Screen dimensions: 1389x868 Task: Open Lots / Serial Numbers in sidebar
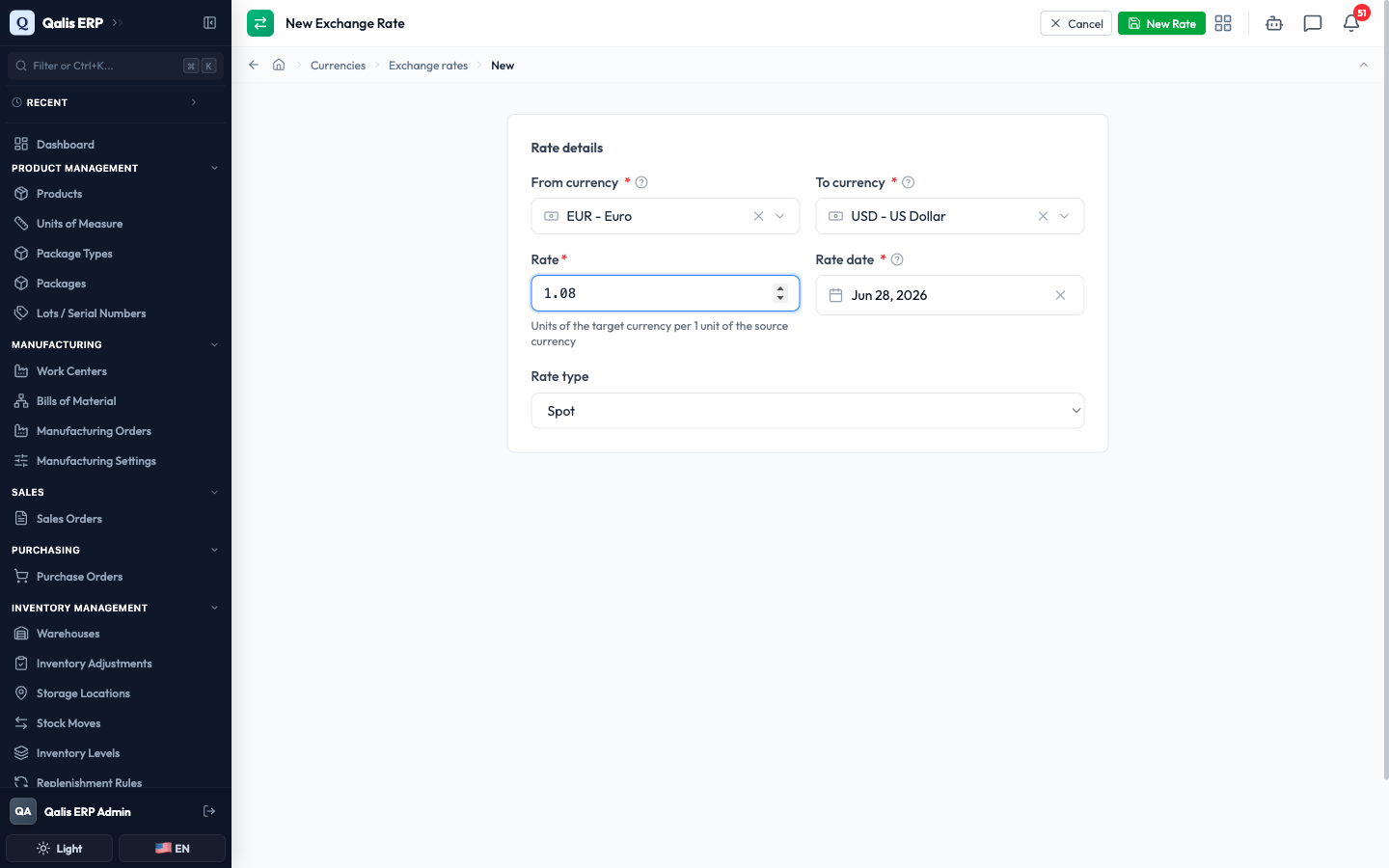pyautogui.click(x=116, y=313)
